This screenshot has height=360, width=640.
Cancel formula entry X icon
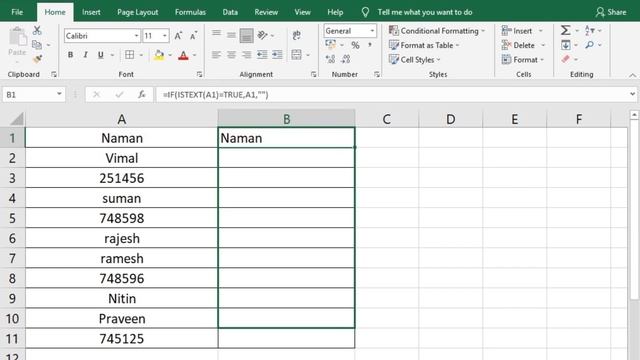(x=96, y=95)
